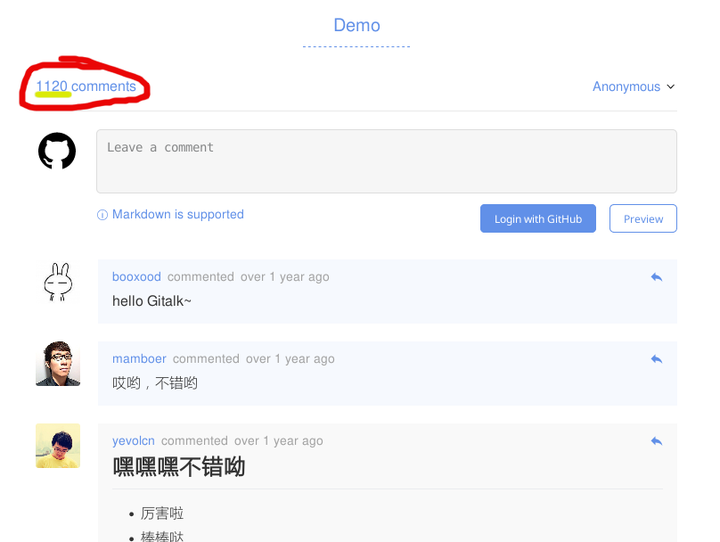Open booxood's rabbit avatar image
This screenshot has height=542, width=720.
tap(57, 282)
